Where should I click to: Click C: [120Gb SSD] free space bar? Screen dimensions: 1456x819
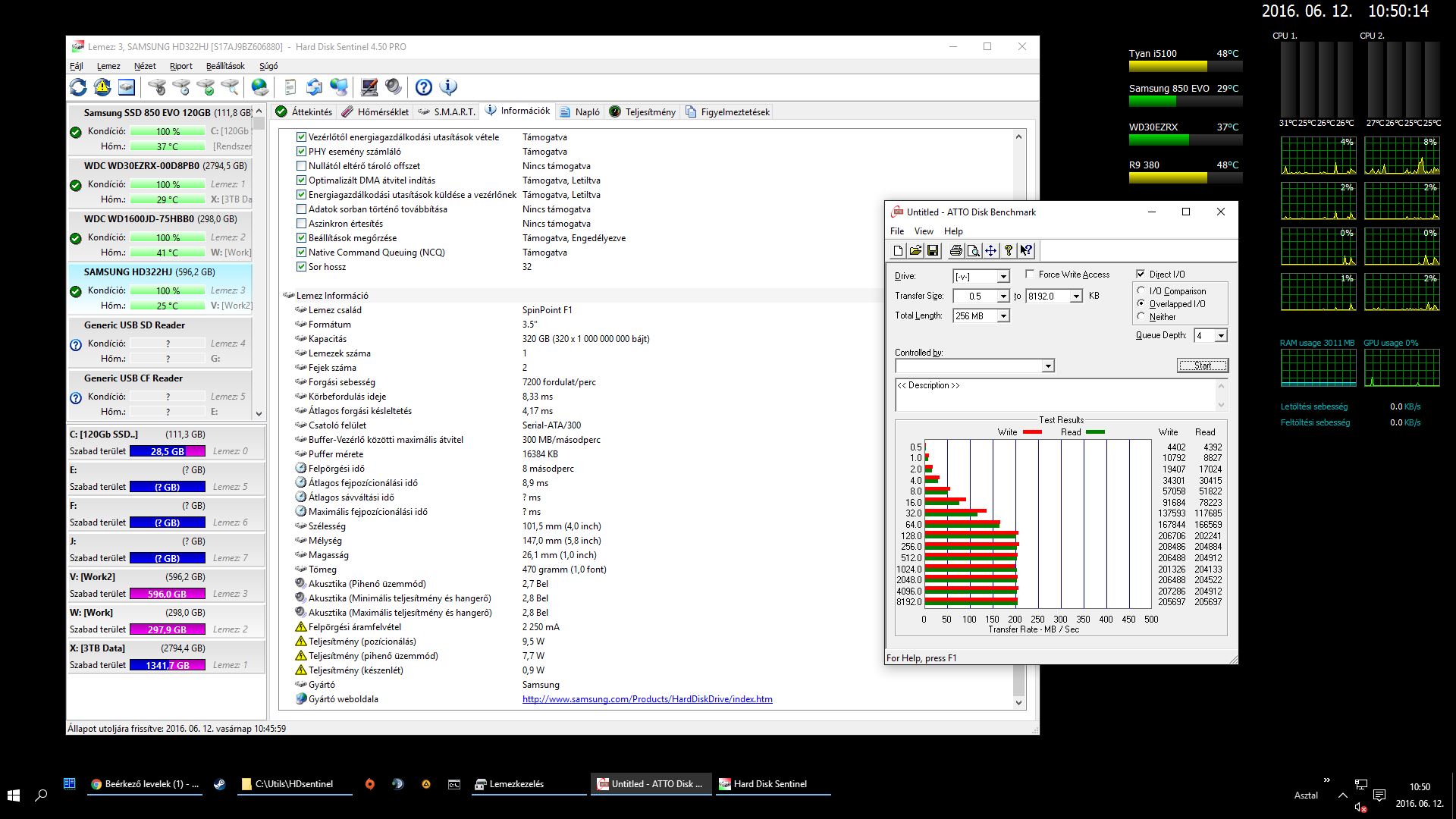pyautogui.click(x=168, y=451)
